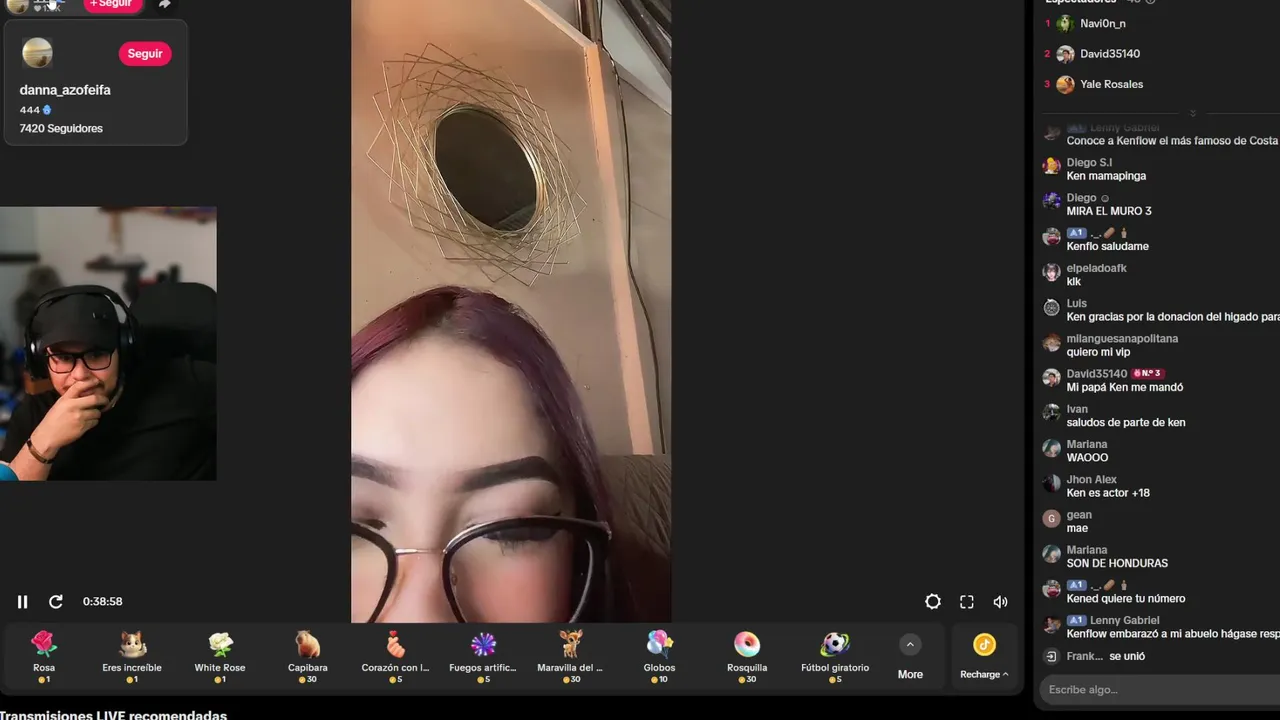Click gean's chat avatar
The width and height of the screenshot is (1280, 720).
[1051, 518]
